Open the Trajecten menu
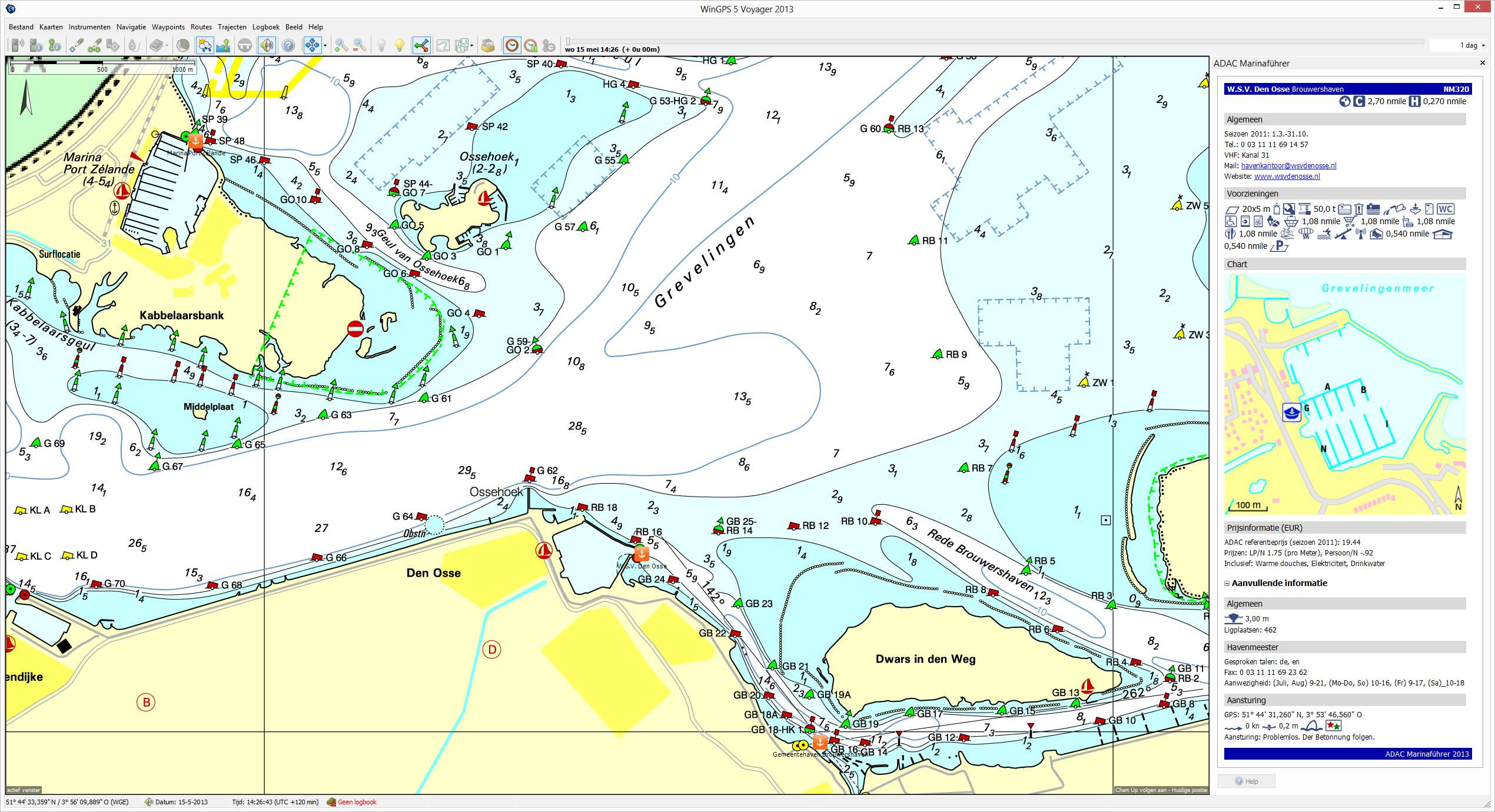 (x=232, y=27)
